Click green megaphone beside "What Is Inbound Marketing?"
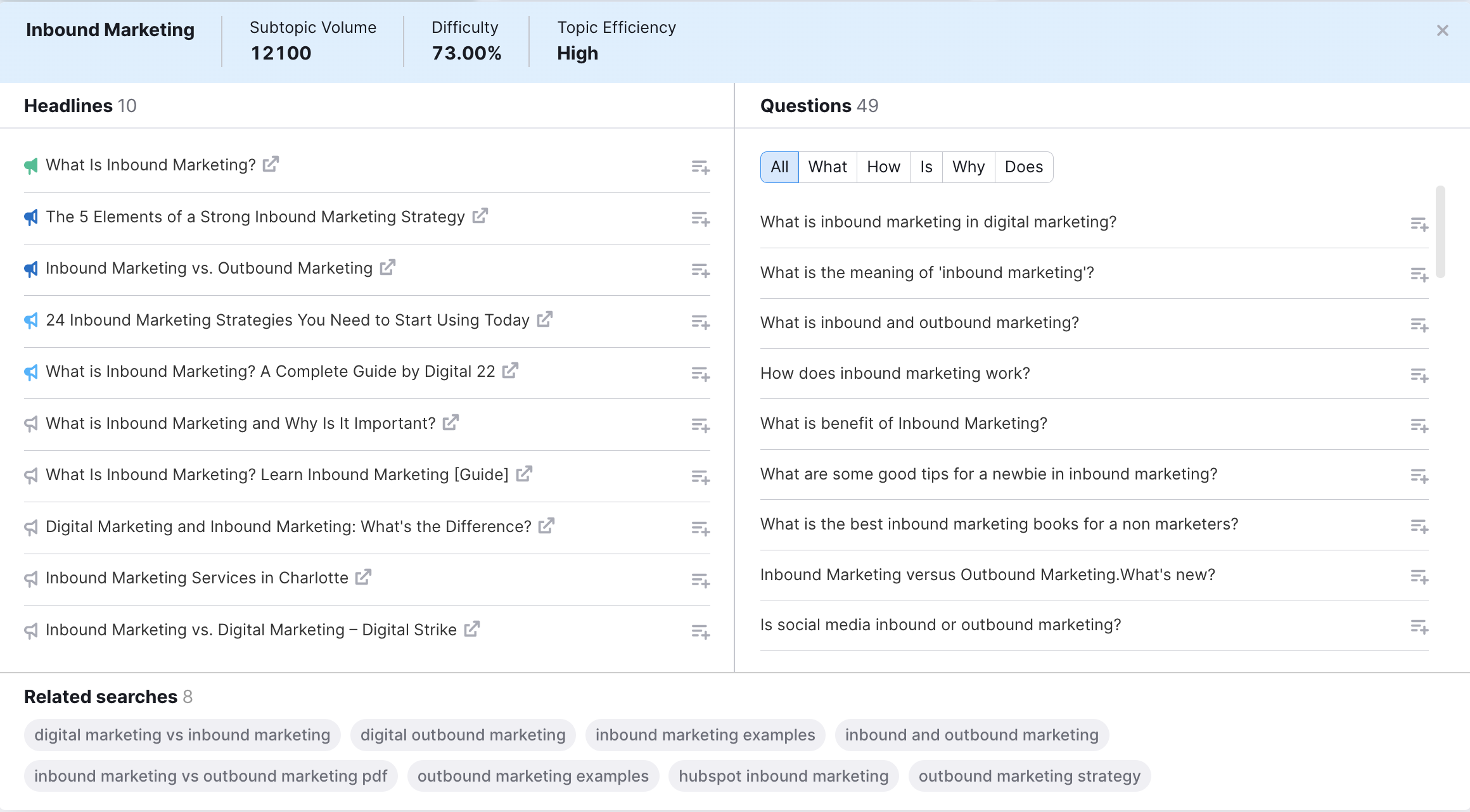Image resolution: width=1470 pixels, height=812 pixels. (30, 165)
